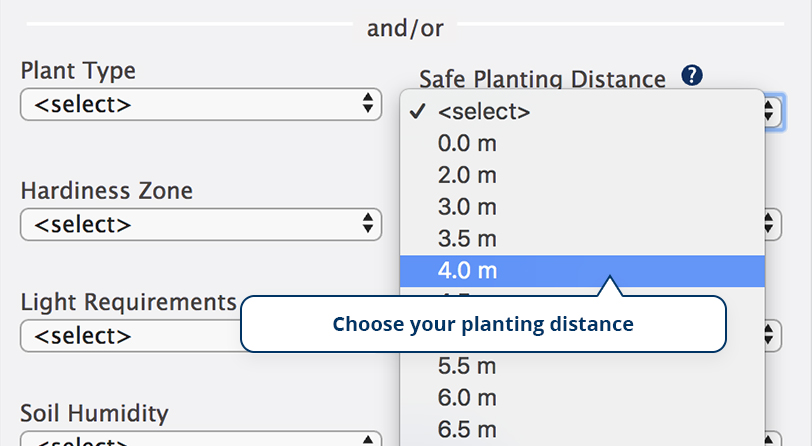Choose the checked <select> option in list
Viewport: 812px width, 446px height.
582,111
